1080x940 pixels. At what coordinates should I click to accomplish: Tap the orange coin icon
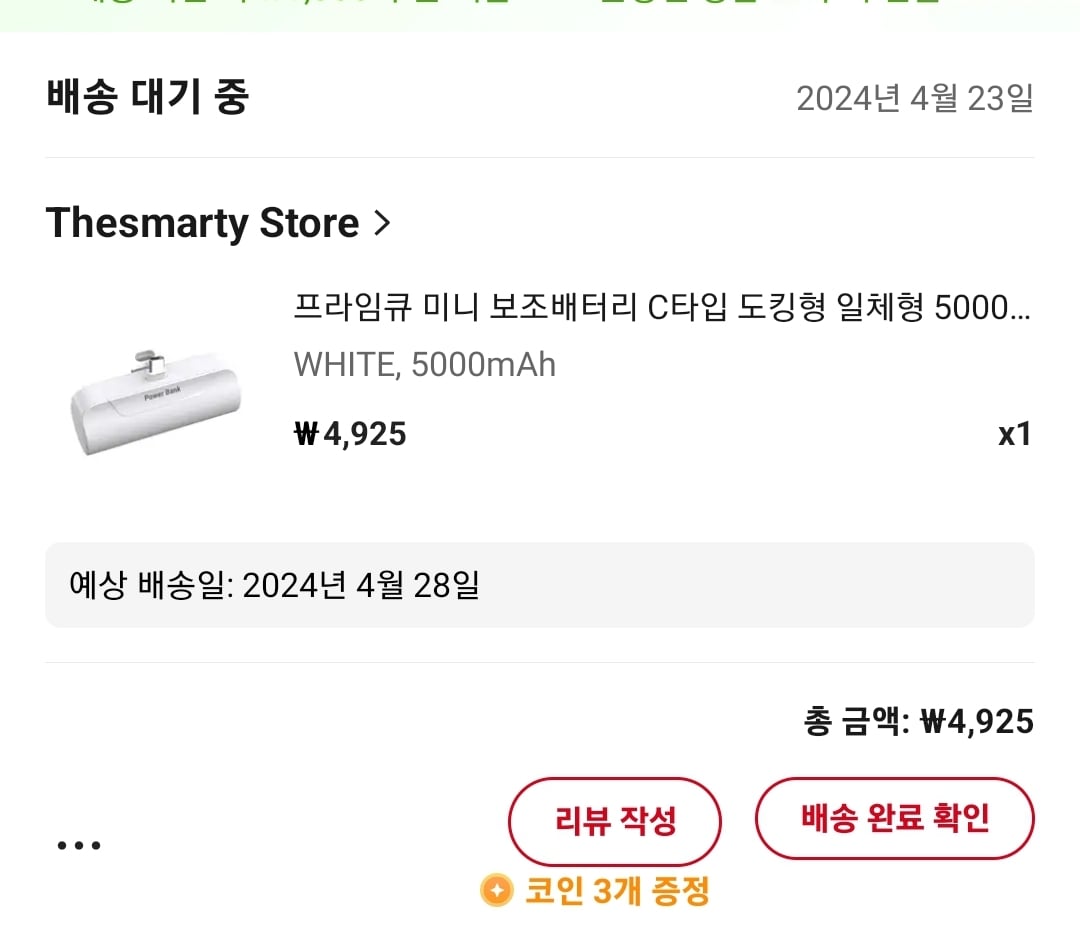[x=497, y=890]
